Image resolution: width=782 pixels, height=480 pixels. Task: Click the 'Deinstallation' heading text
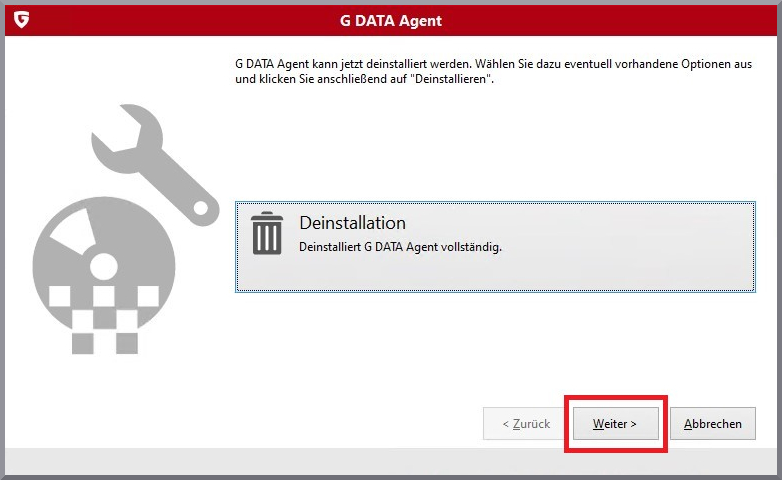click(x=352, y=223)
